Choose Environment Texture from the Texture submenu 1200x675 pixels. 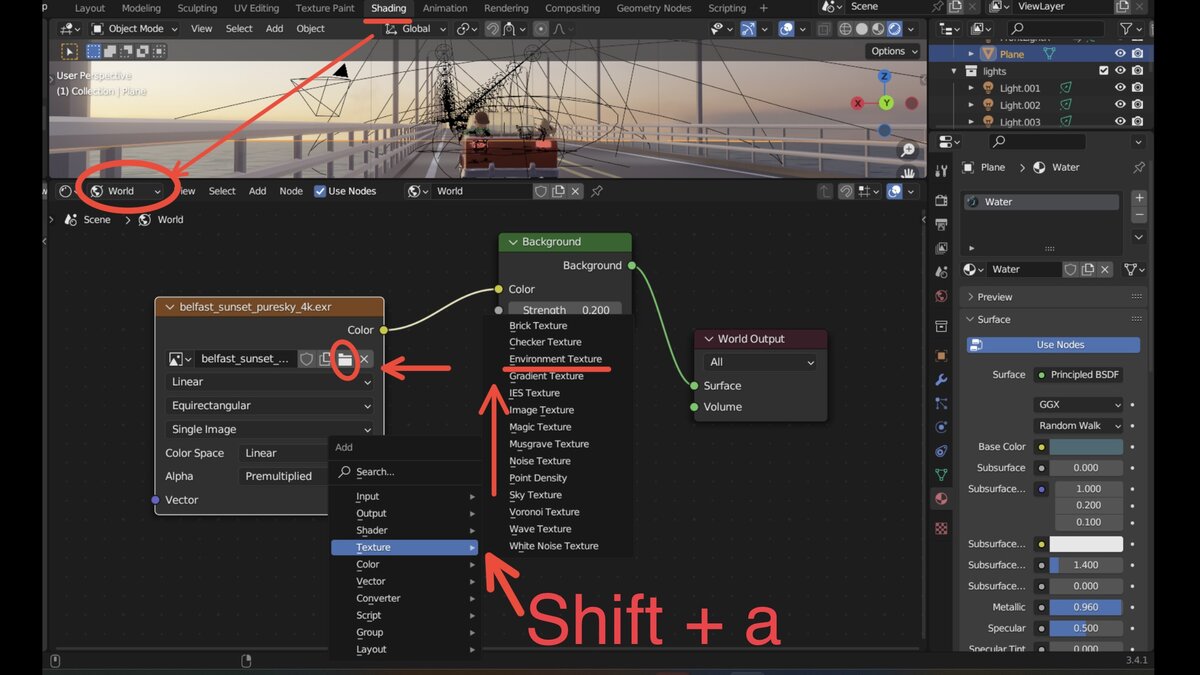pyautogui.click(x=557, y=359)
